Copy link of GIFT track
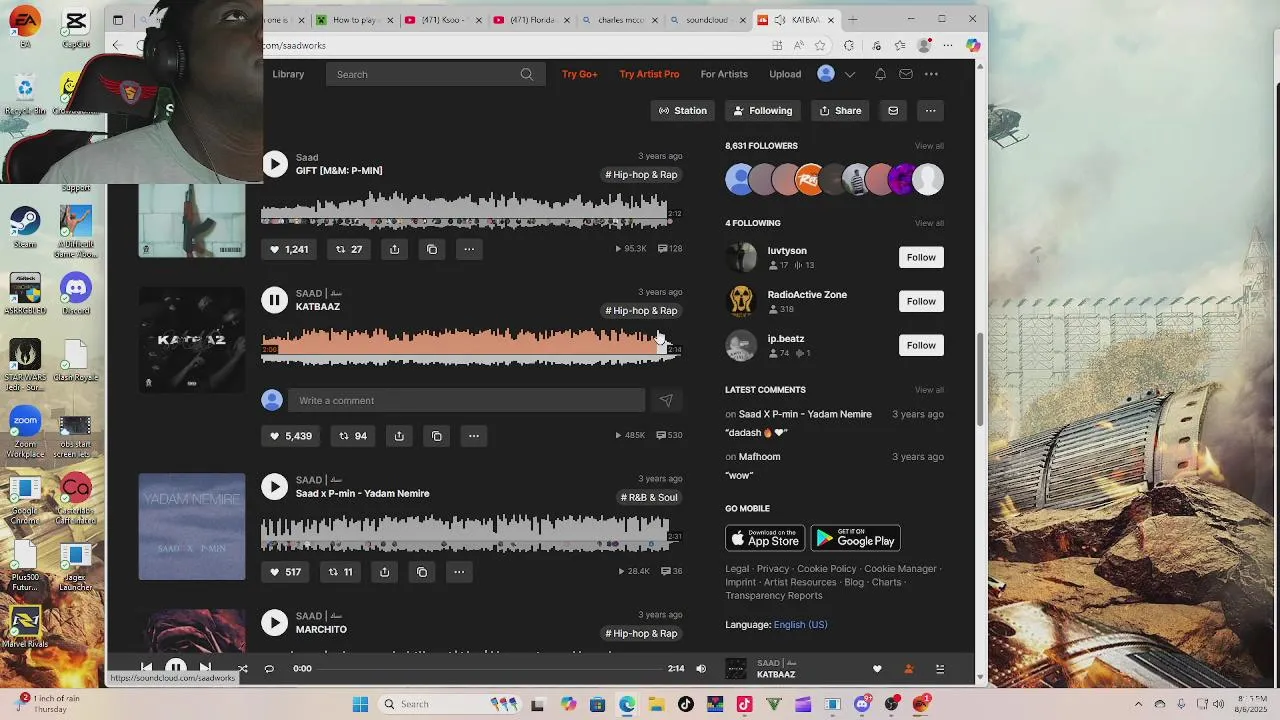 (432, 249)
